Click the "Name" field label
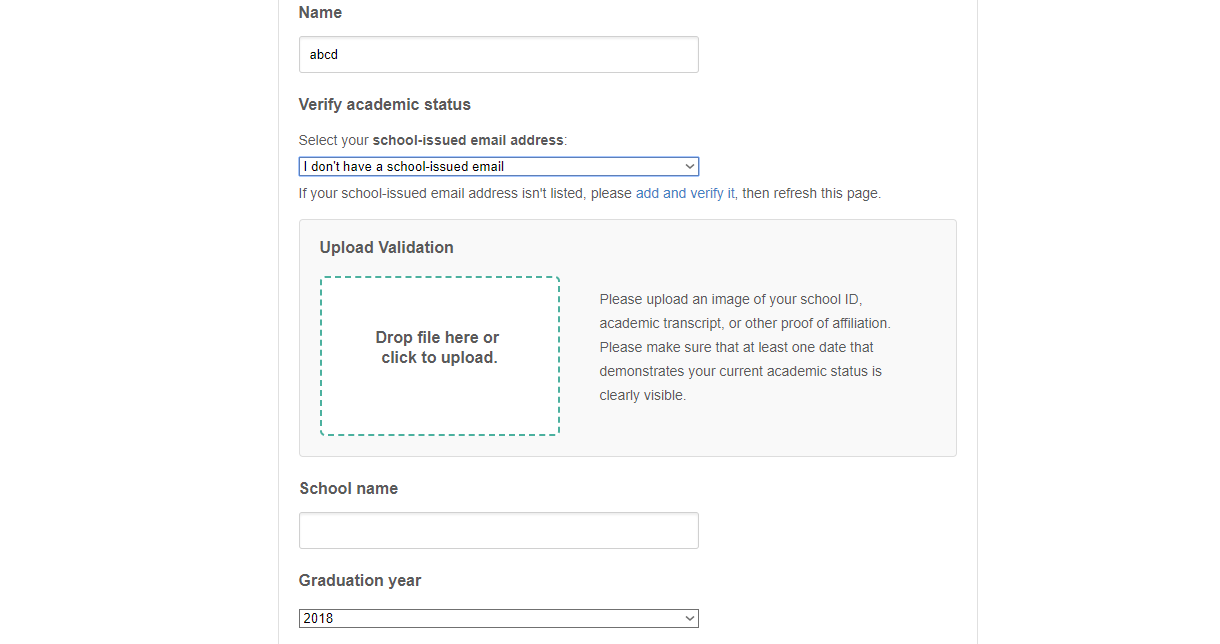This screenshot has height=644, width=1220. click(x=320, y=13)
